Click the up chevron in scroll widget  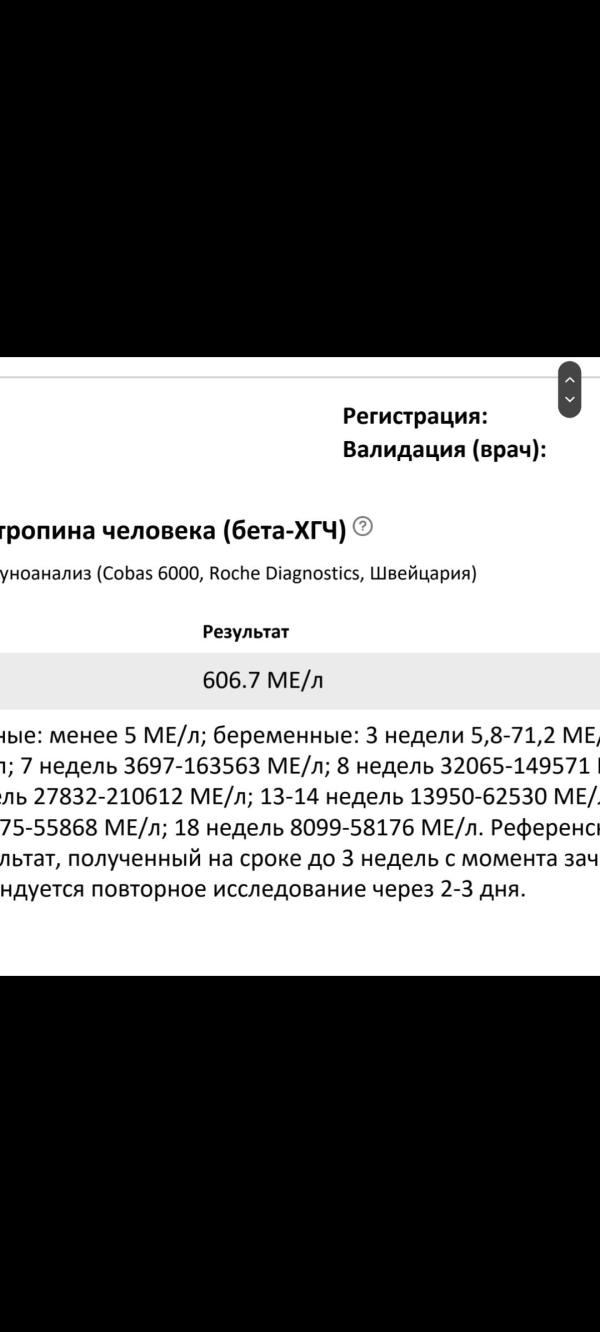pyautogui.click(x=569, y=380)
